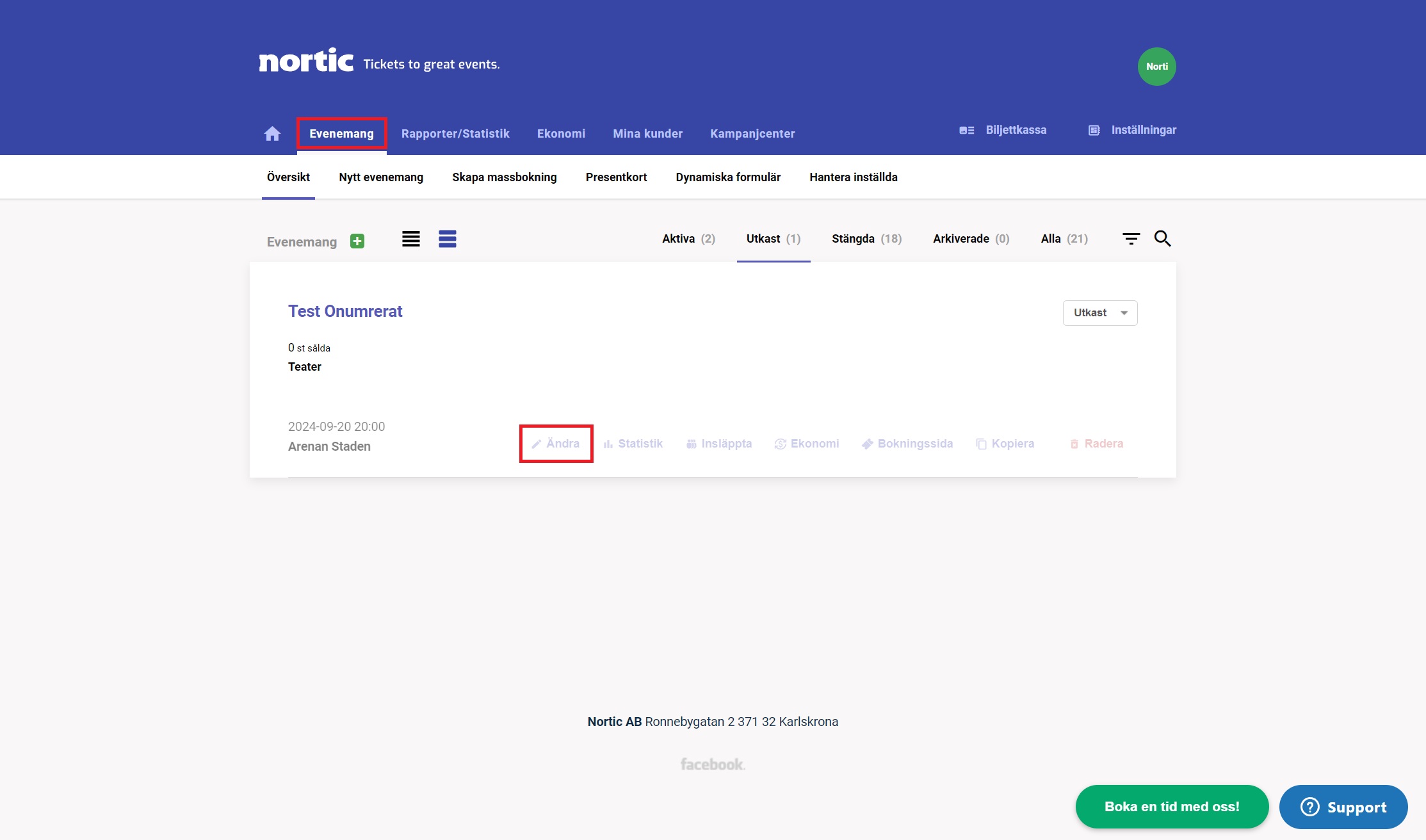
Task: Edit the event using the Ändra pencil icon
Action: (x=556, y=443)
